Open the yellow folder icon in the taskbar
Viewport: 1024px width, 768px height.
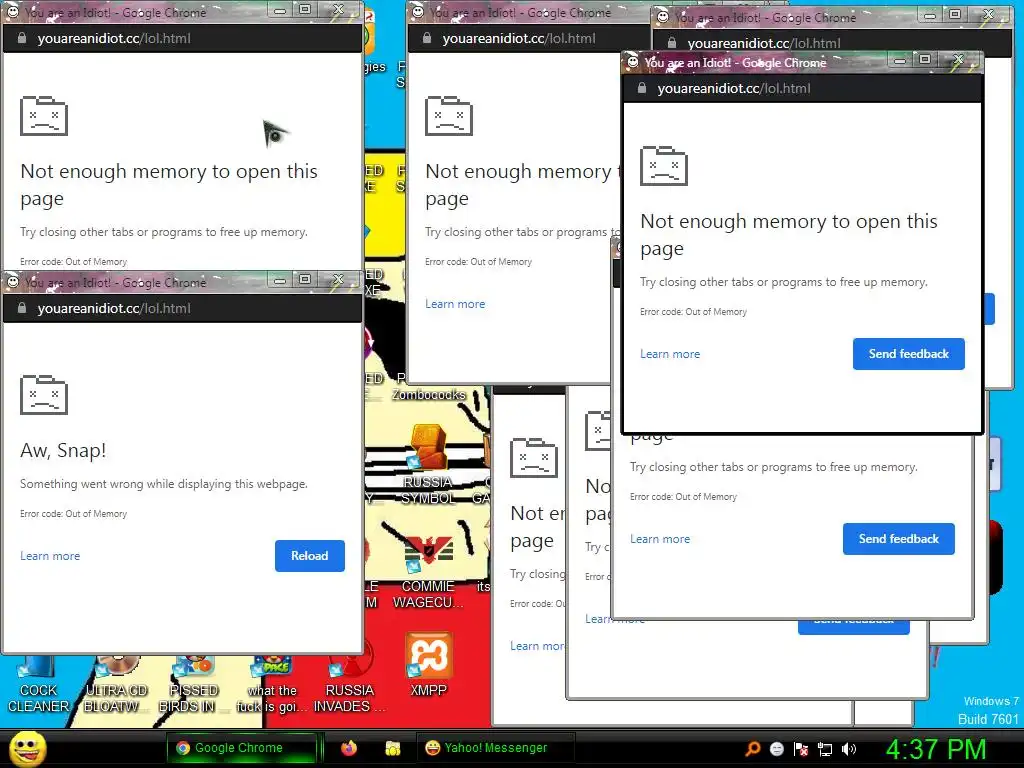pyautogui.click(x=392, y=748)
